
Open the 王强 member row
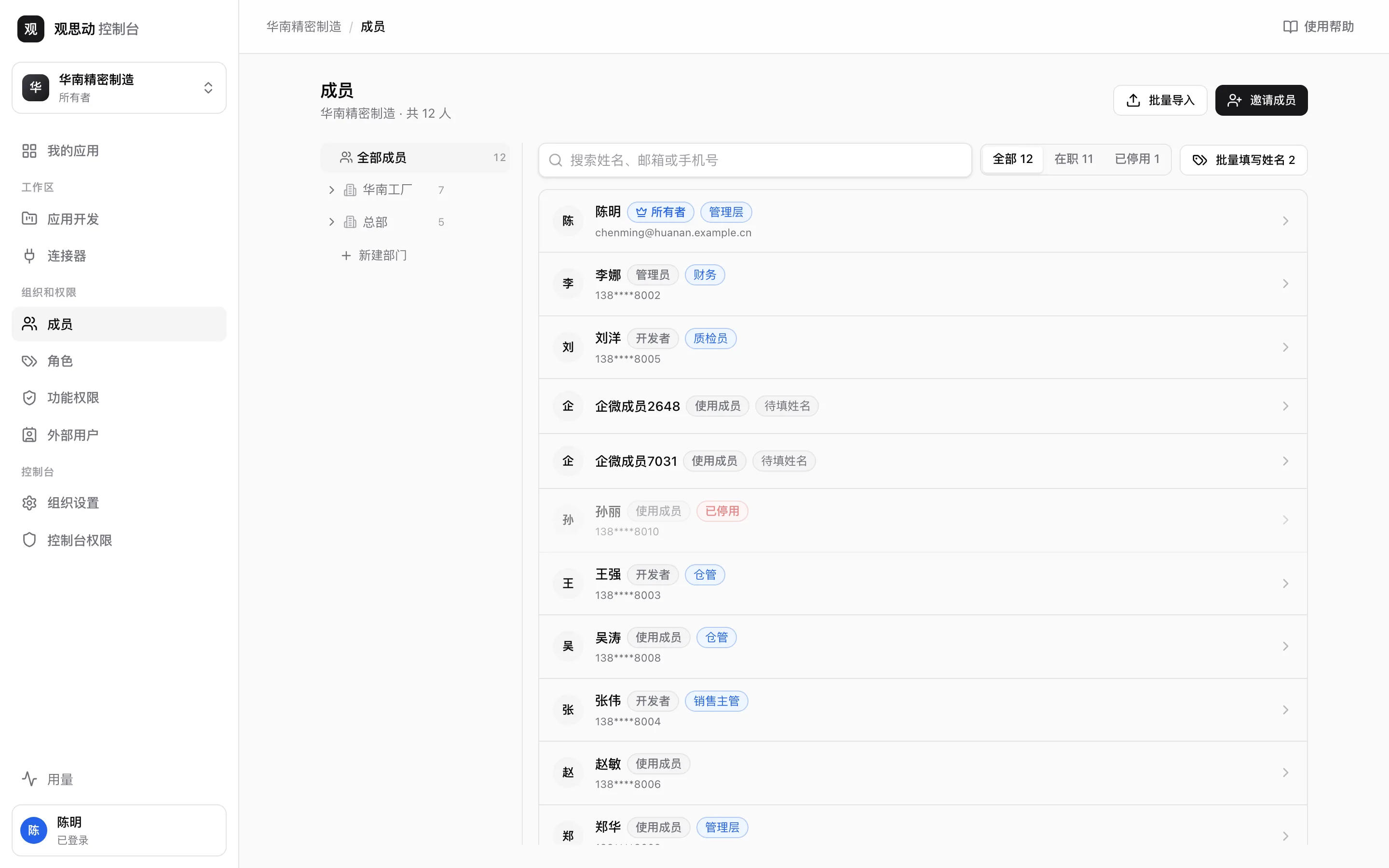click(x=922, y=584)
